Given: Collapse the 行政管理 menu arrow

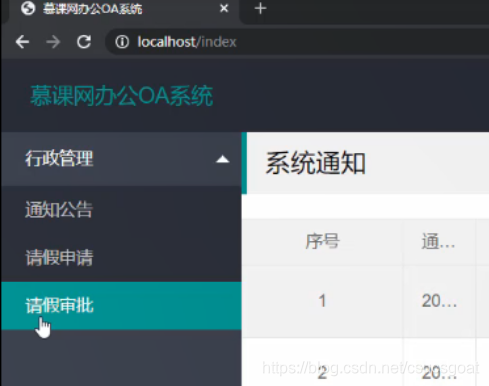Looking at the screenshot, I should [x=222, y=160].
